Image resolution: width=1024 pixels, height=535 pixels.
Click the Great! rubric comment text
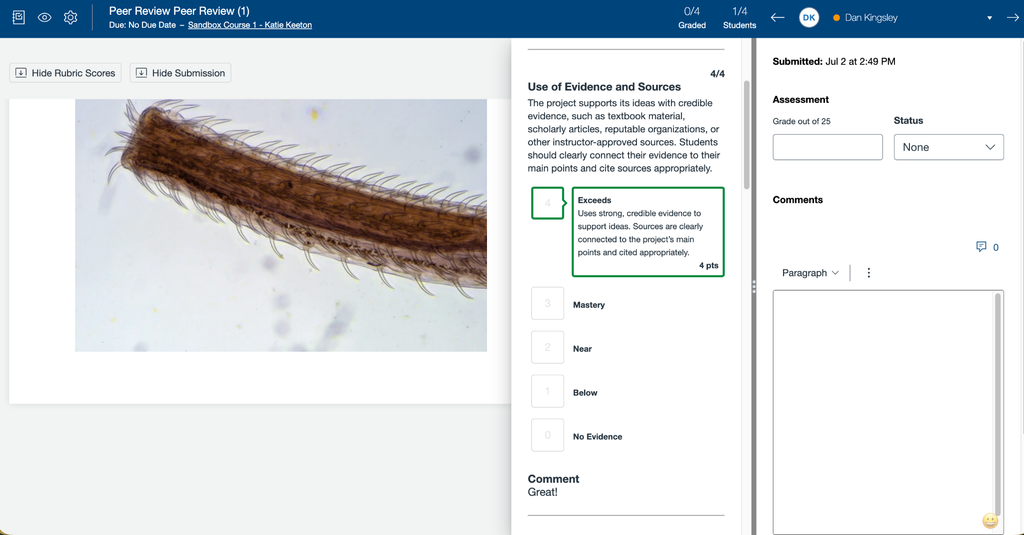(543, 492)
